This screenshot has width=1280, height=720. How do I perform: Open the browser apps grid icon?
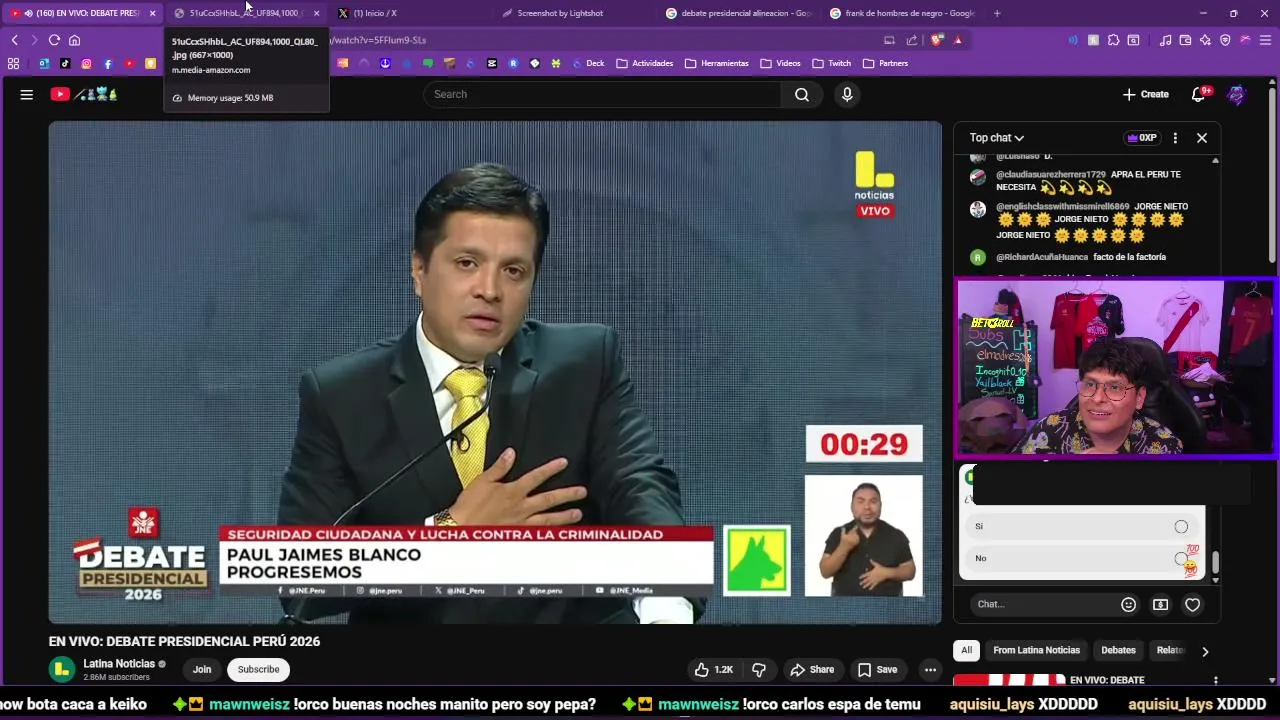13,63
